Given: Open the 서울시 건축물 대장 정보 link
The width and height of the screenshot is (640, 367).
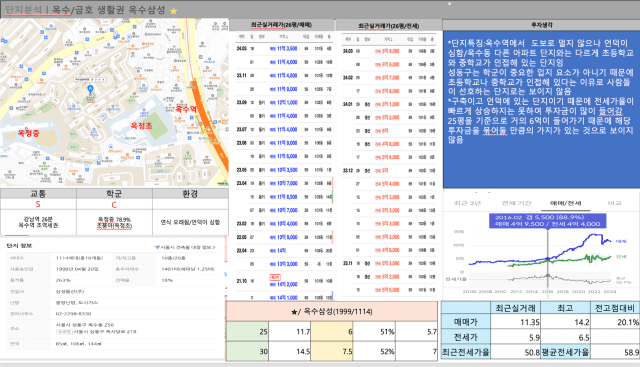Looking at the screenshot, I should (185, 247).
